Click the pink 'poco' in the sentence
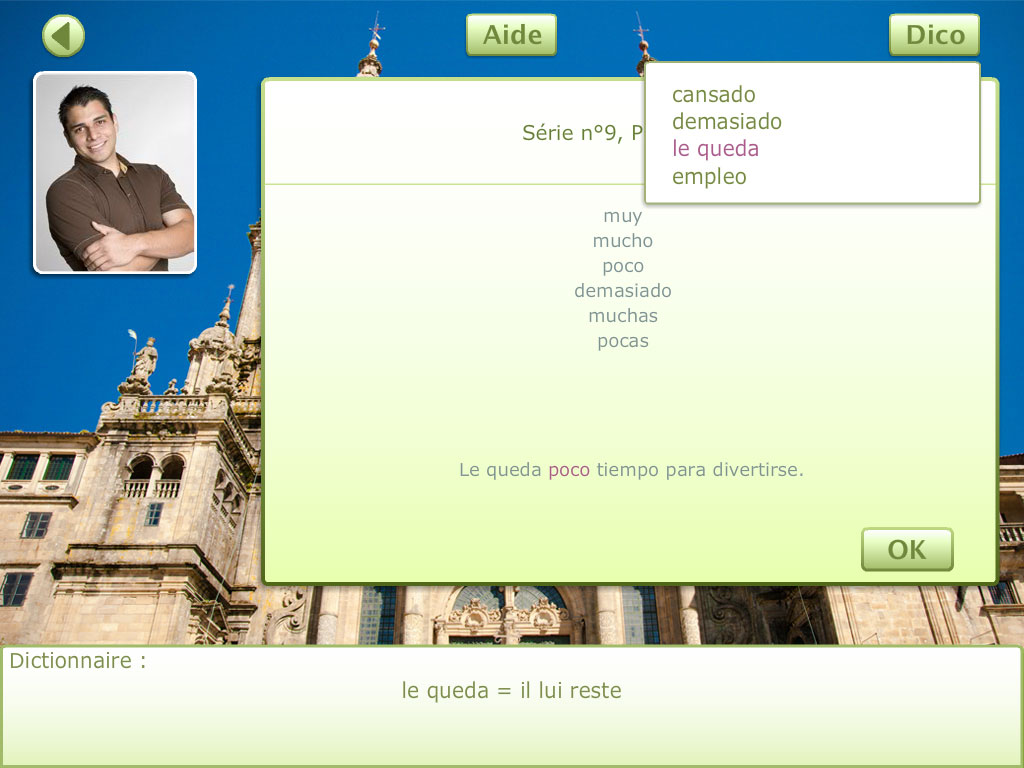Image resolution: width=1024 pixels, height=768 pixels. point(568,470)
